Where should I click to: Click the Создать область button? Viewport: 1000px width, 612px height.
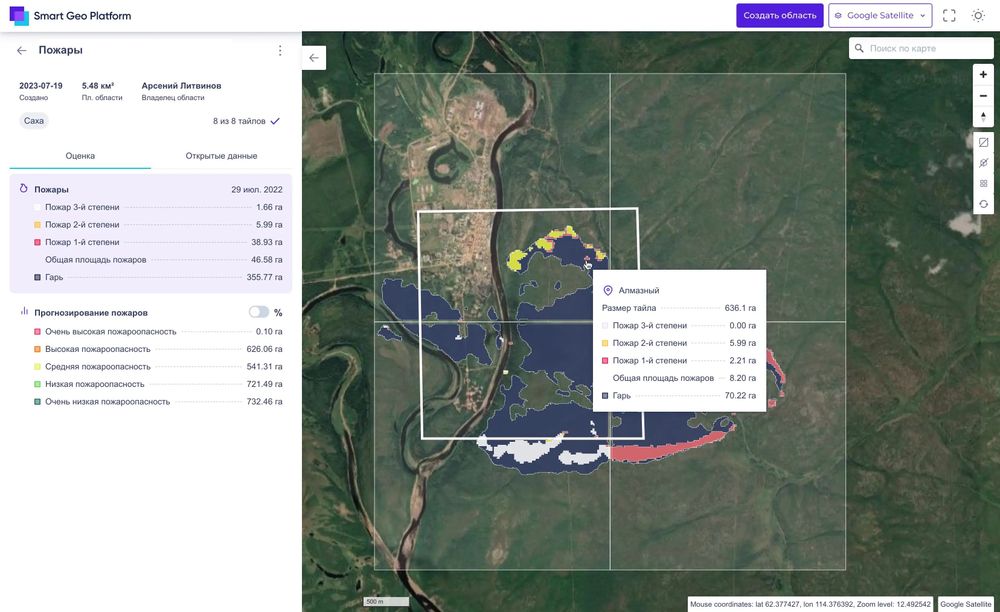pos(779,15)
